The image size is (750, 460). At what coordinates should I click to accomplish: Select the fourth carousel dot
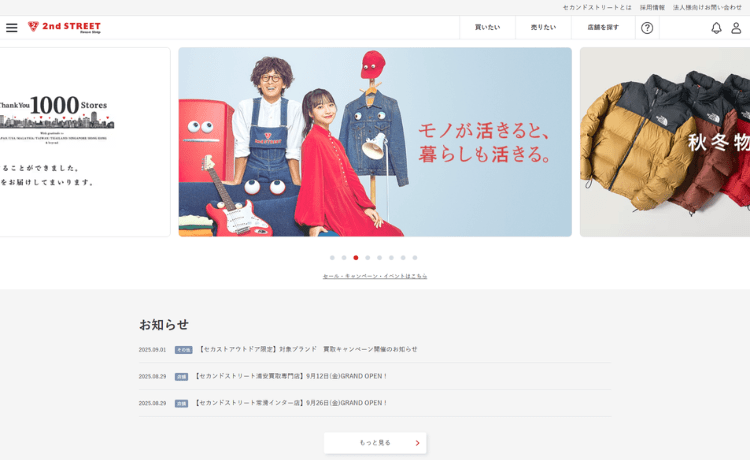[368, 258]
